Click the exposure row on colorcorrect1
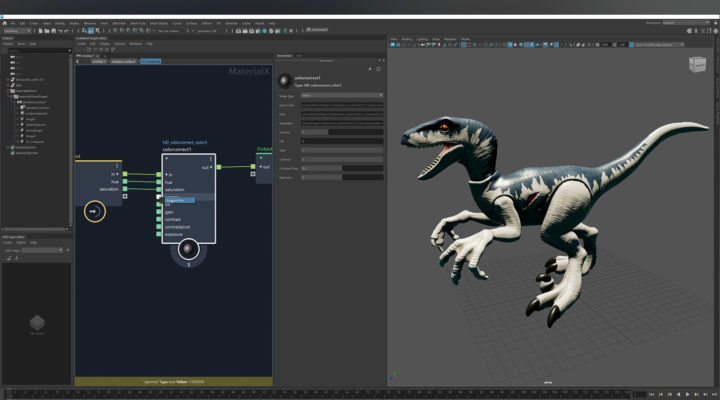 click(188, 234)
